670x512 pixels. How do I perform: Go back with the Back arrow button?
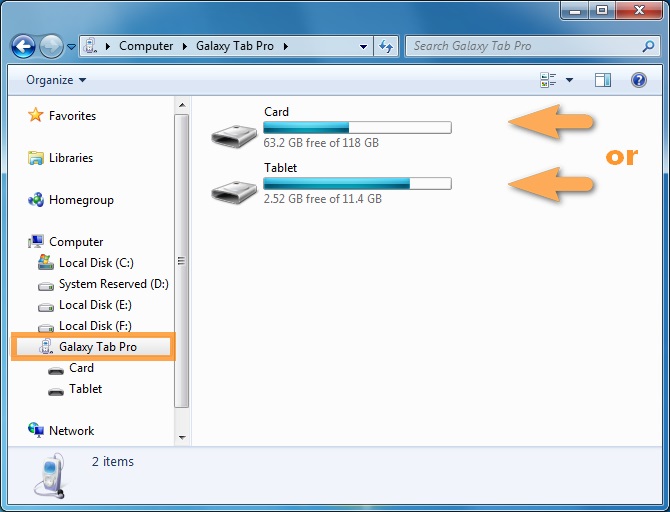click(23, 46)
